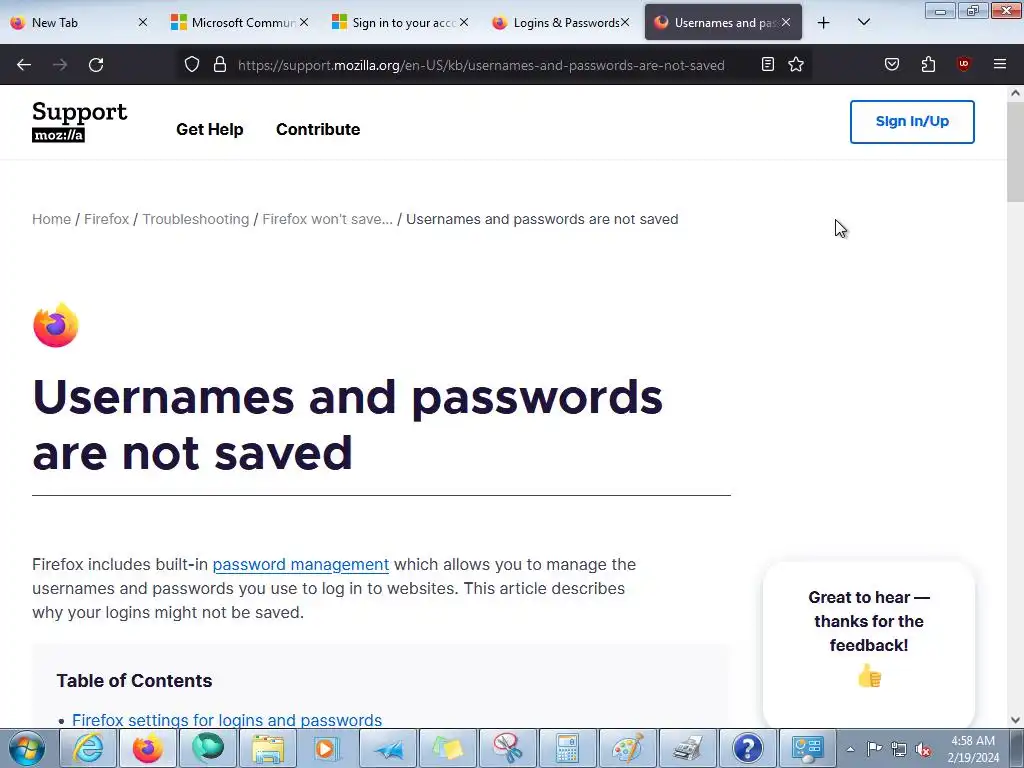Open the password management link
The height and width of the screenshot is (768, 1024).
pyautogui.click(x=301, y=564)
